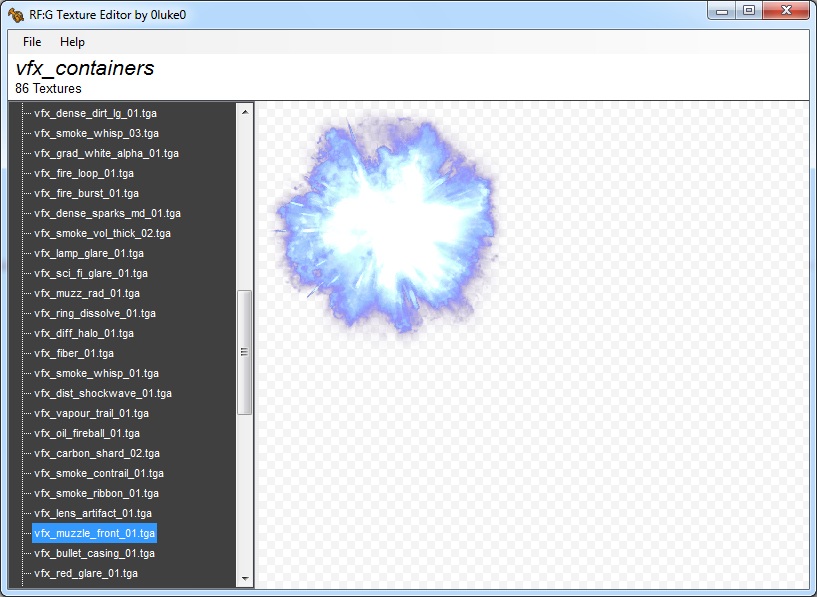Choose vfx_fire_loop_01.tga from the tree

coord(84,173)
